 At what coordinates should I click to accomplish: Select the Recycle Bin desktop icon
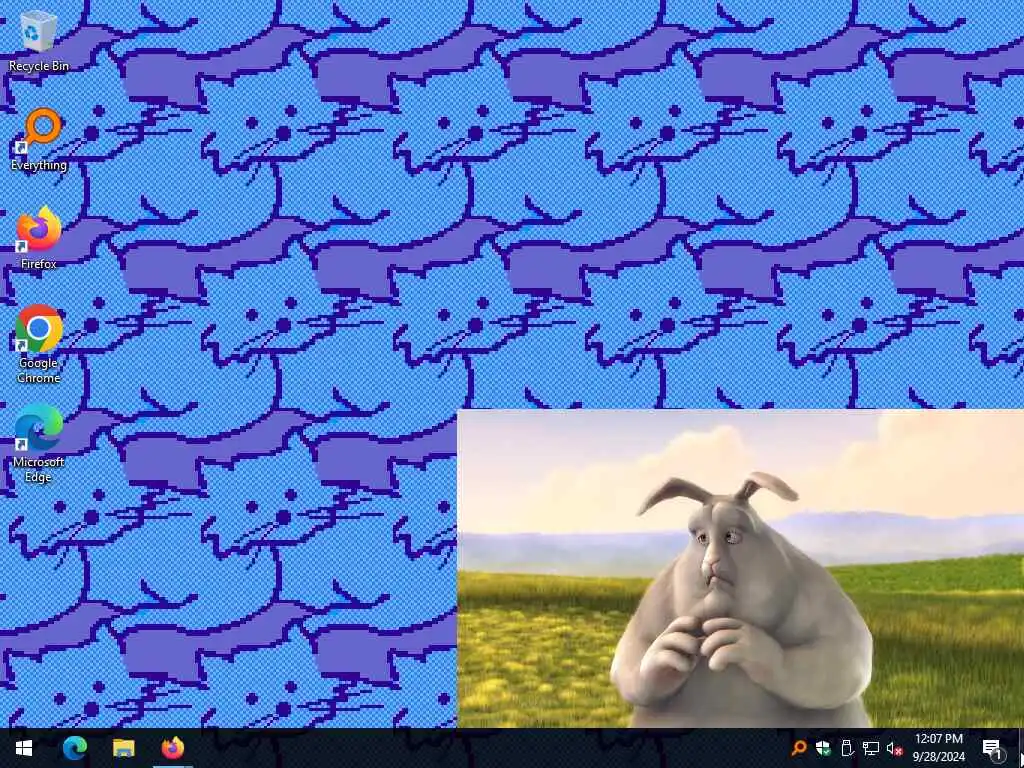tap(39, 40)
